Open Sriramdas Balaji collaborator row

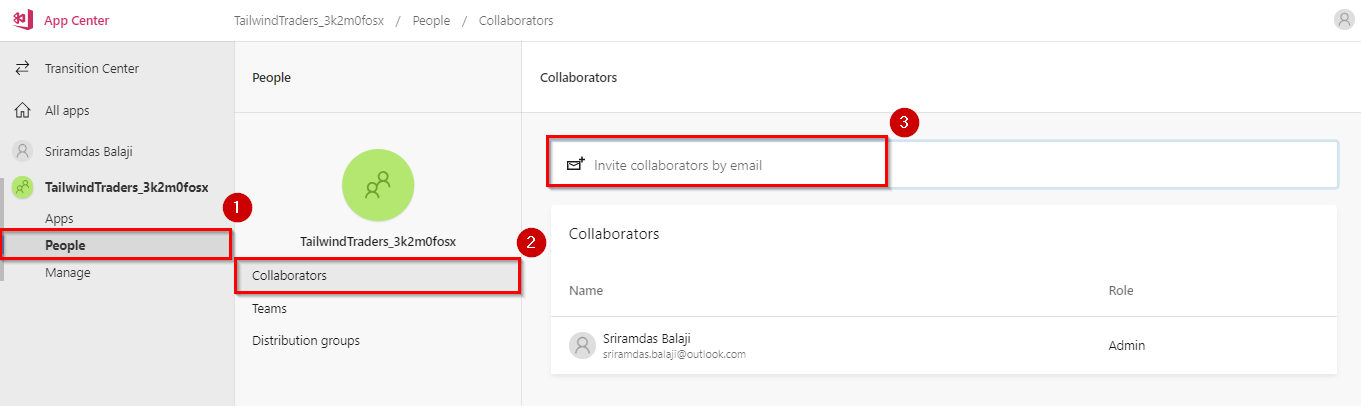pos(943,346)
